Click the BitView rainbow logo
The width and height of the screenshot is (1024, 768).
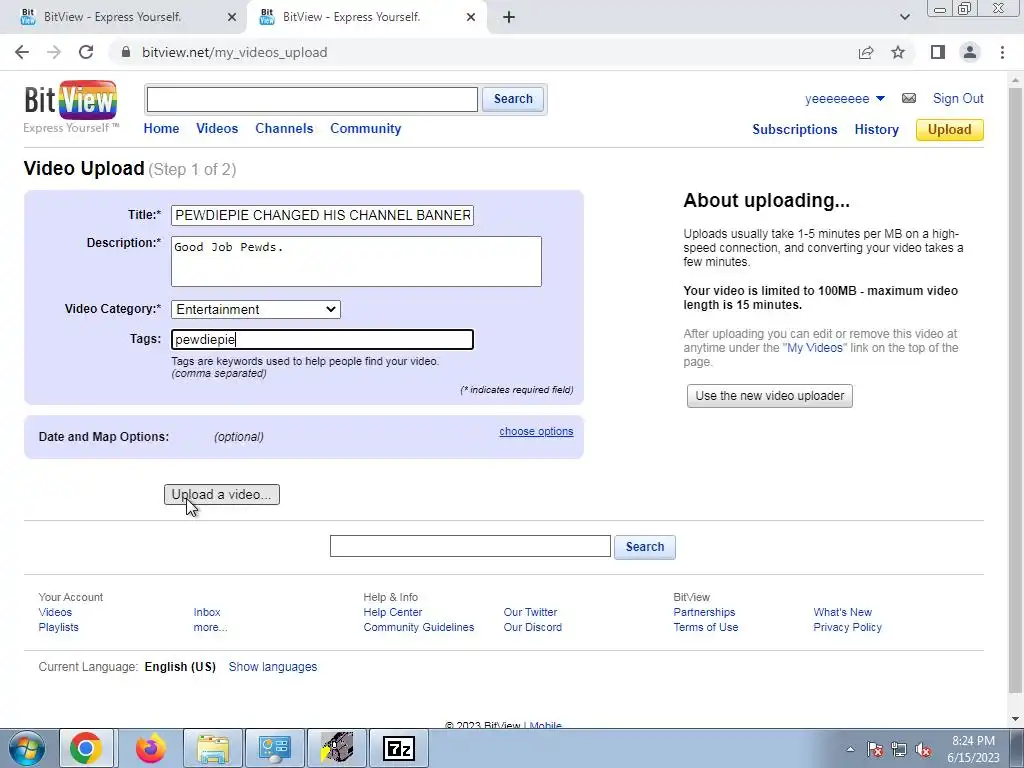coord(71,101)
